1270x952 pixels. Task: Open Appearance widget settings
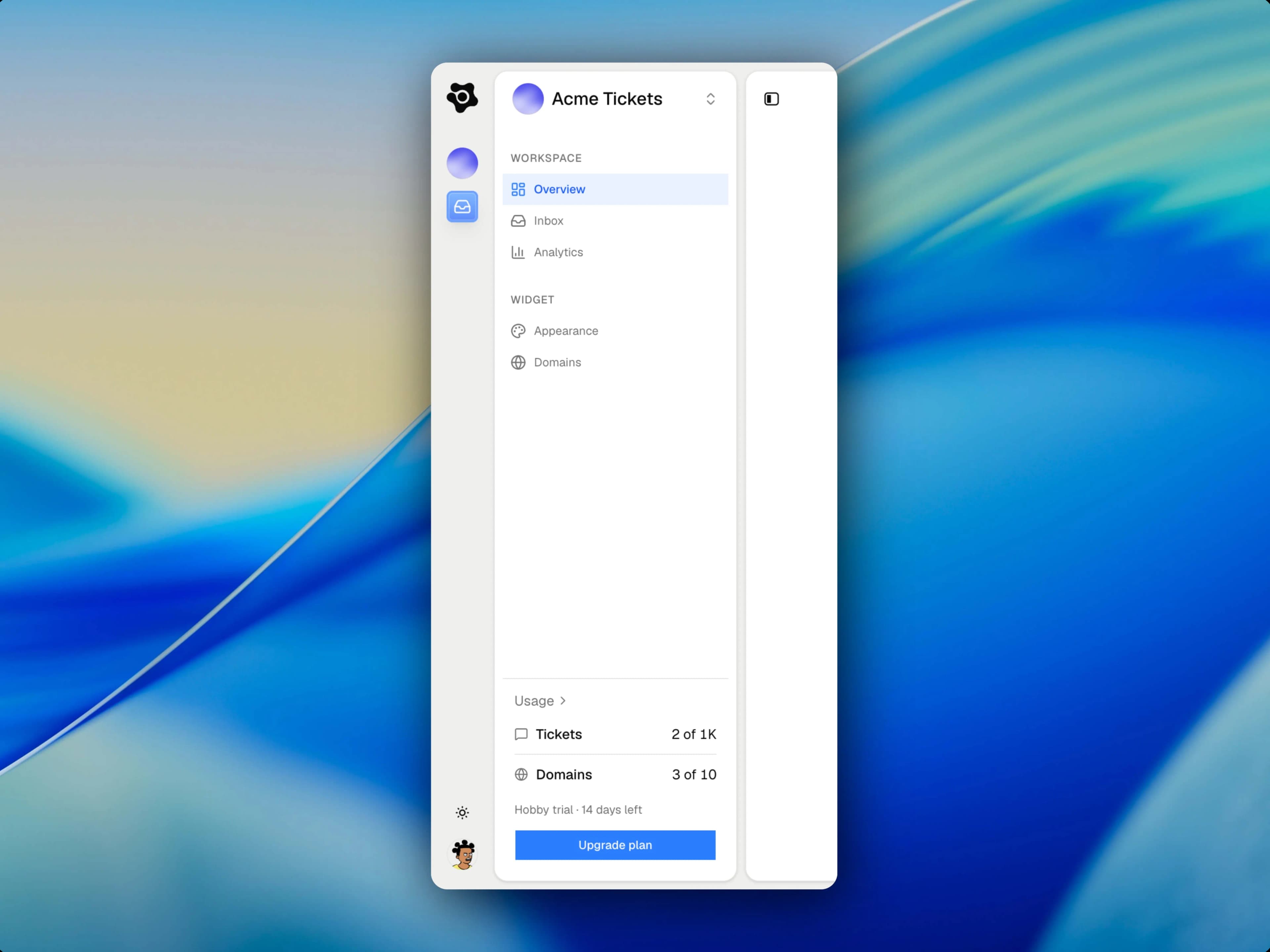[615, 331]
